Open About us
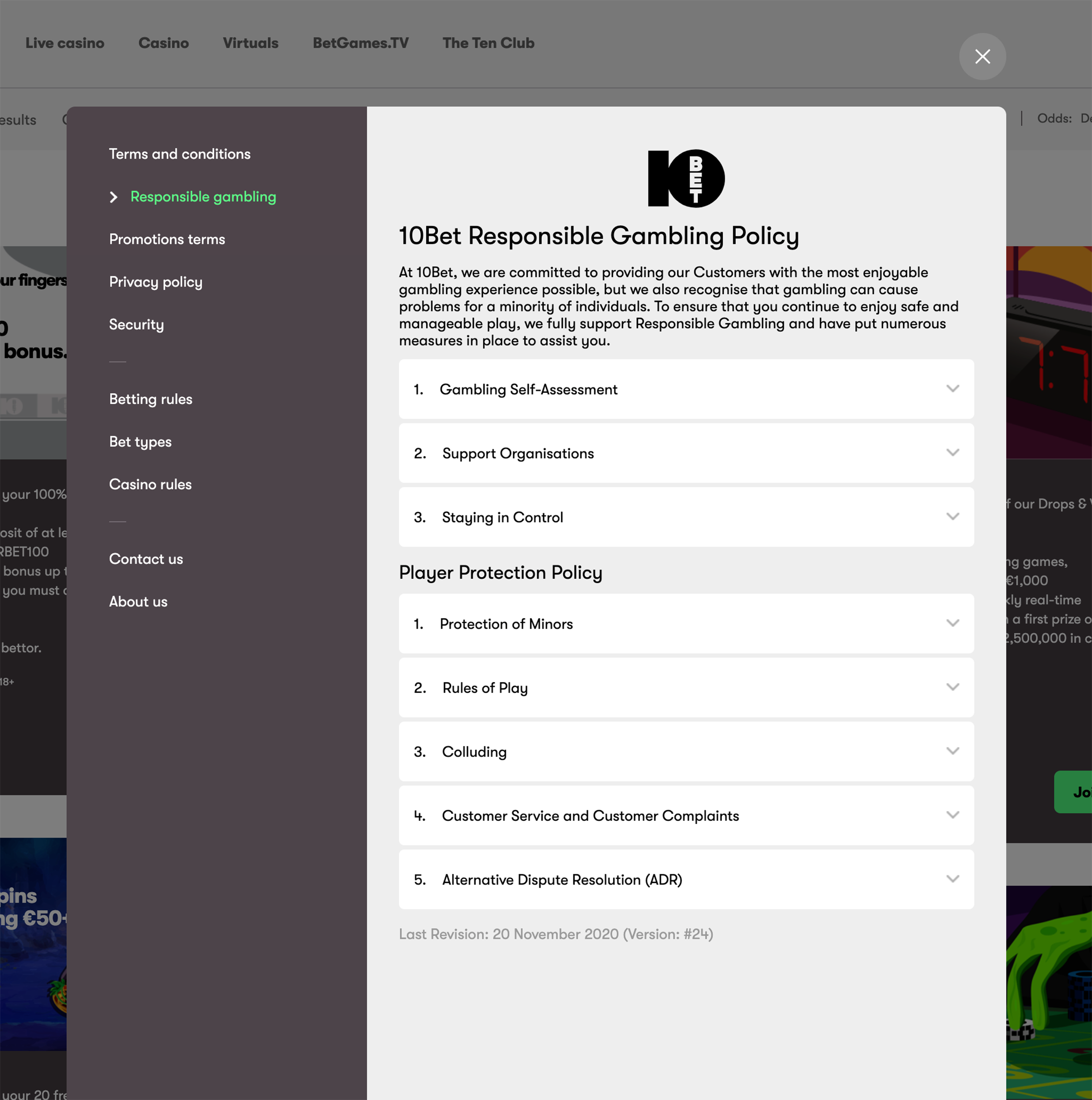The width and height of the screenshot is (1092, 1100). point(138,602)
